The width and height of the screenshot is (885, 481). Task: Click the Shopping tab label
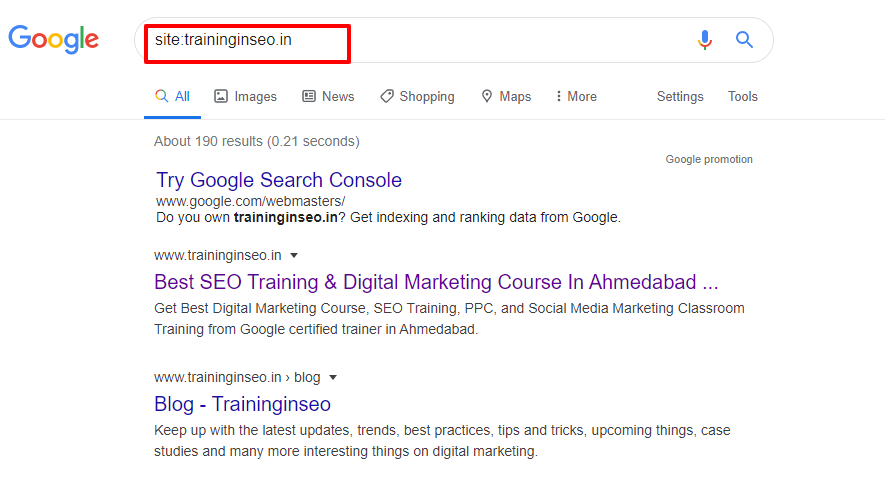[427, 97]
